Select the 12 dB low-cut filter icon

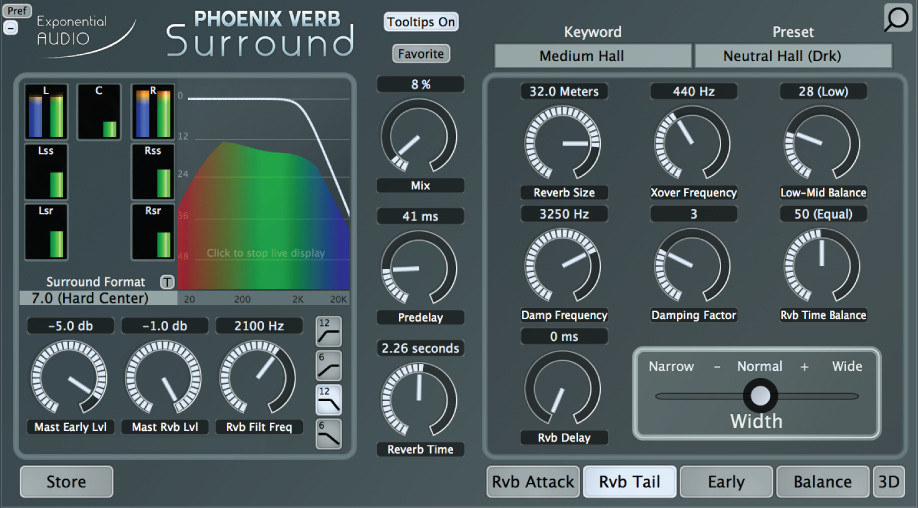point(328,332)
